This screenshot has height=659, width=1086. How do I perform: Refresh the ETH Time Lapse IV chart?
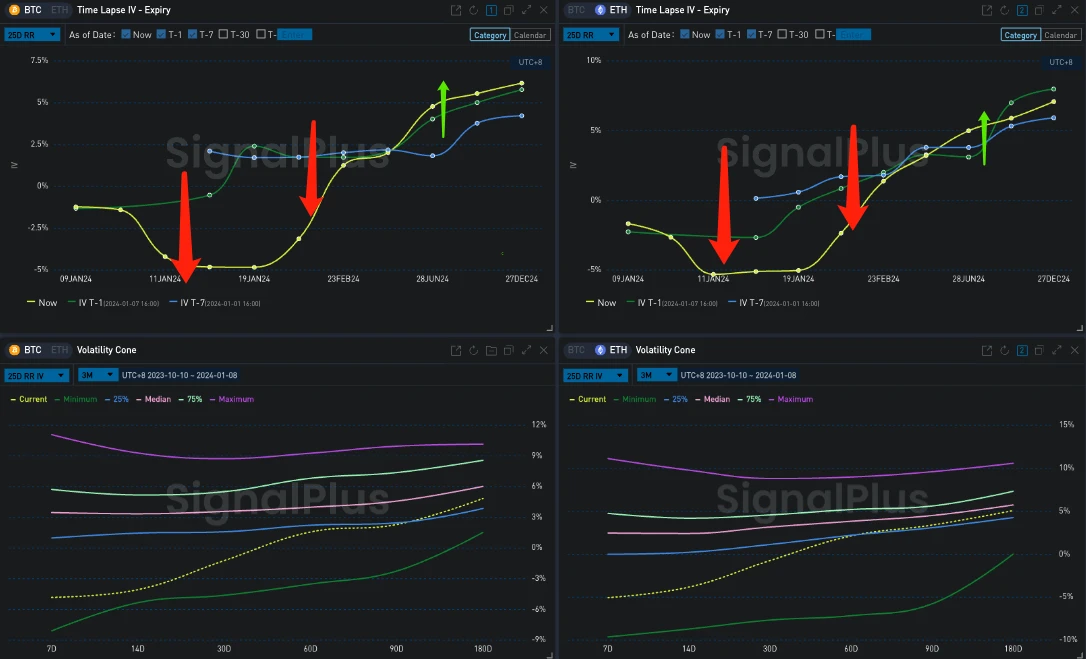(1004, 10)
